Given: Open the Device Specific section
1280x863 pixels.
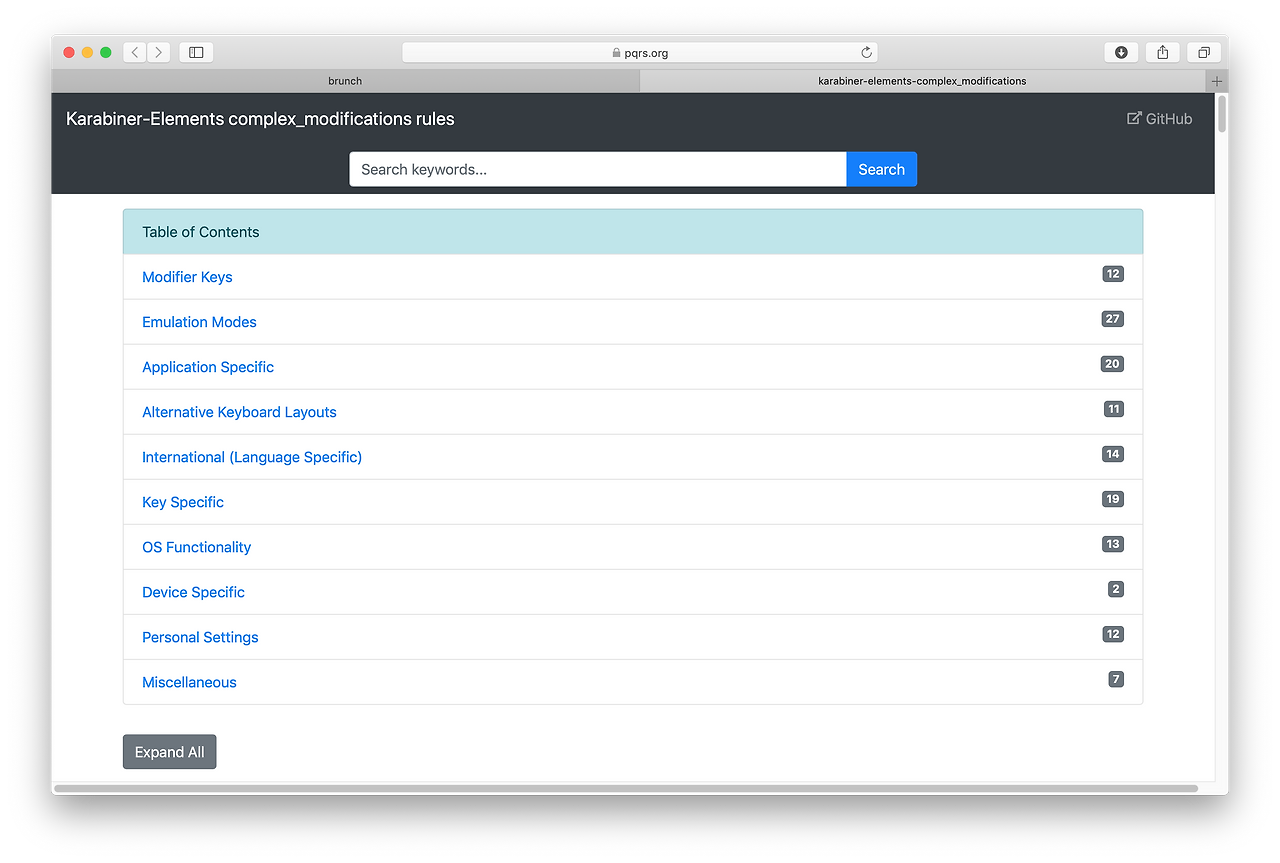Looking at the screenshot, I should click(193, 592).
